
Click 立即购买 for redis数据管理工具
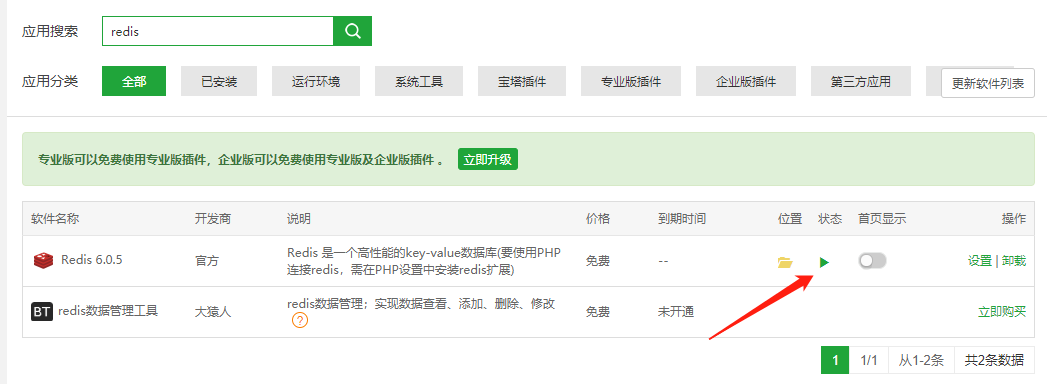point(1002,311)
